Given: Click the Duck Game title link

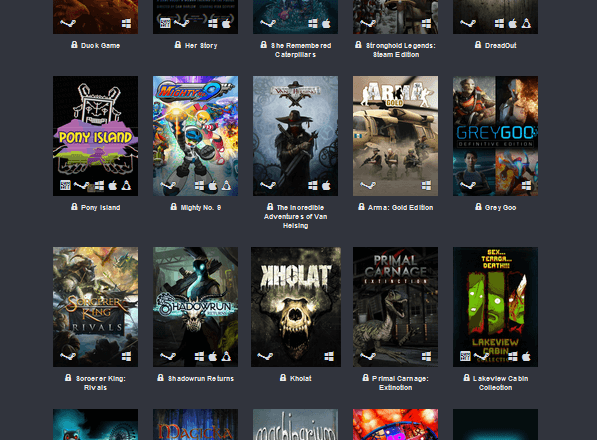Looking at the screenshot, I should pyautogui.click(x=101, y=46).
